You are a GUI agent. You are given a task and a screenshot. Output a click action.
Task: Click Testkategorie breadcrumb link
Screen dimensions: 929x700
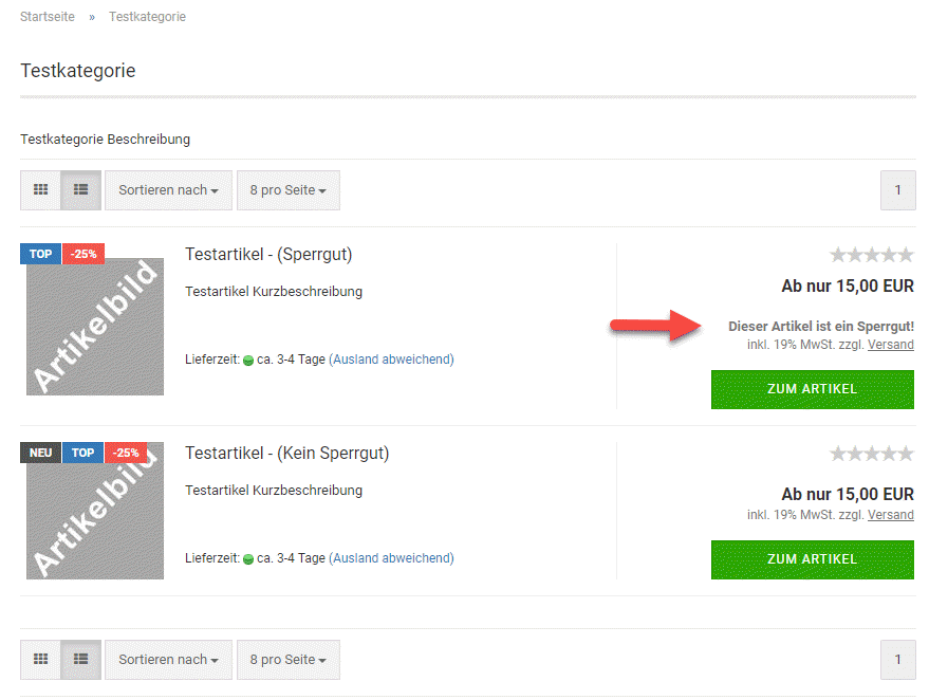[147, 17]
